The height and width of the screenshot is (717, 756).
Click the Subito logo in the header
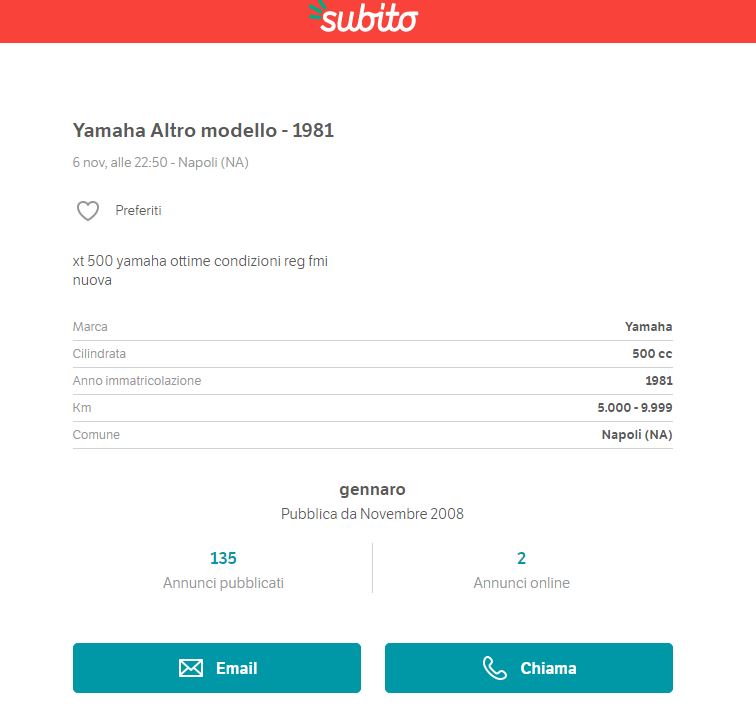365,18
